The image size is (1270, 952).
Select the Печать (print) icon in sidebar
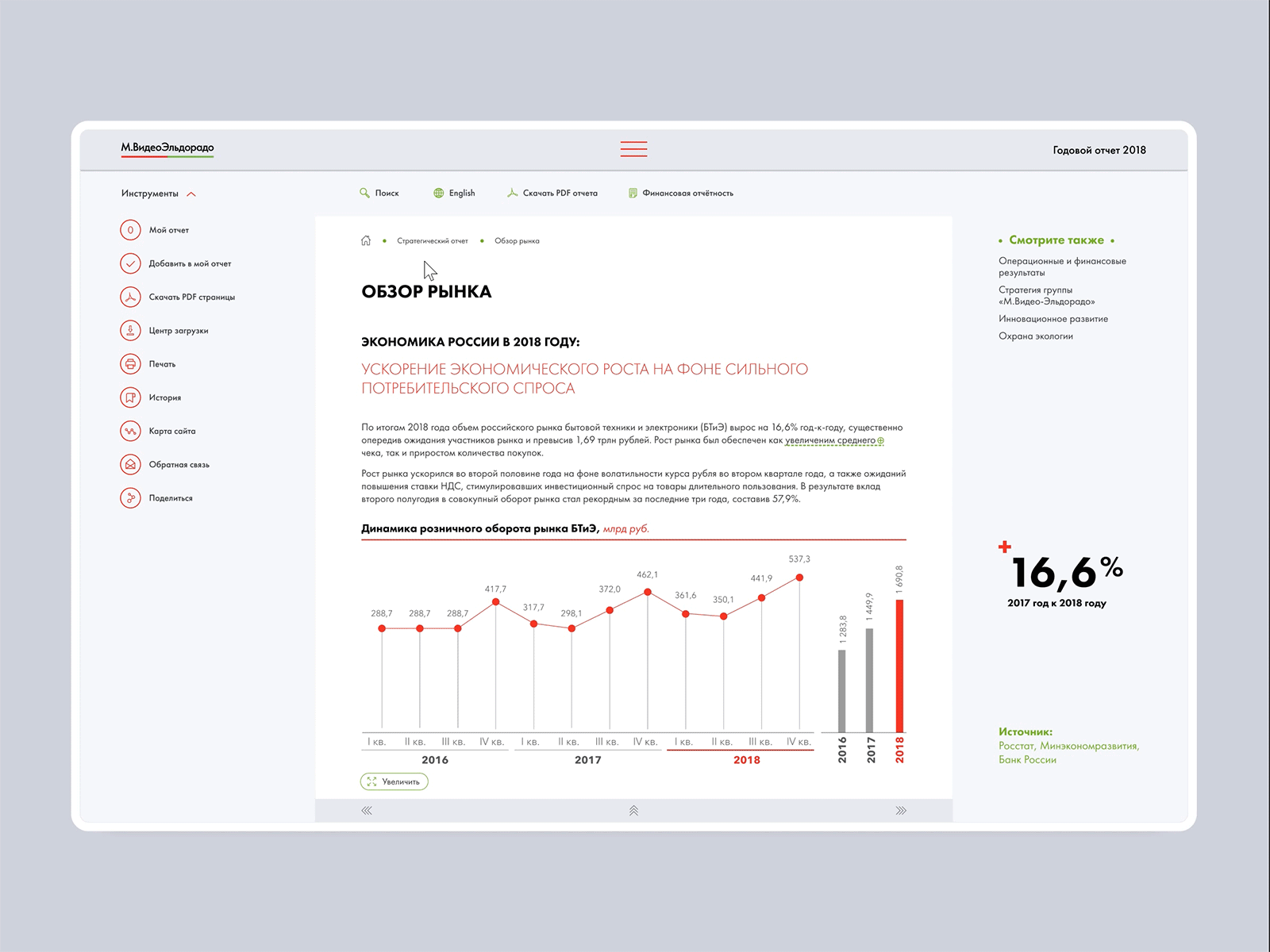131,364
